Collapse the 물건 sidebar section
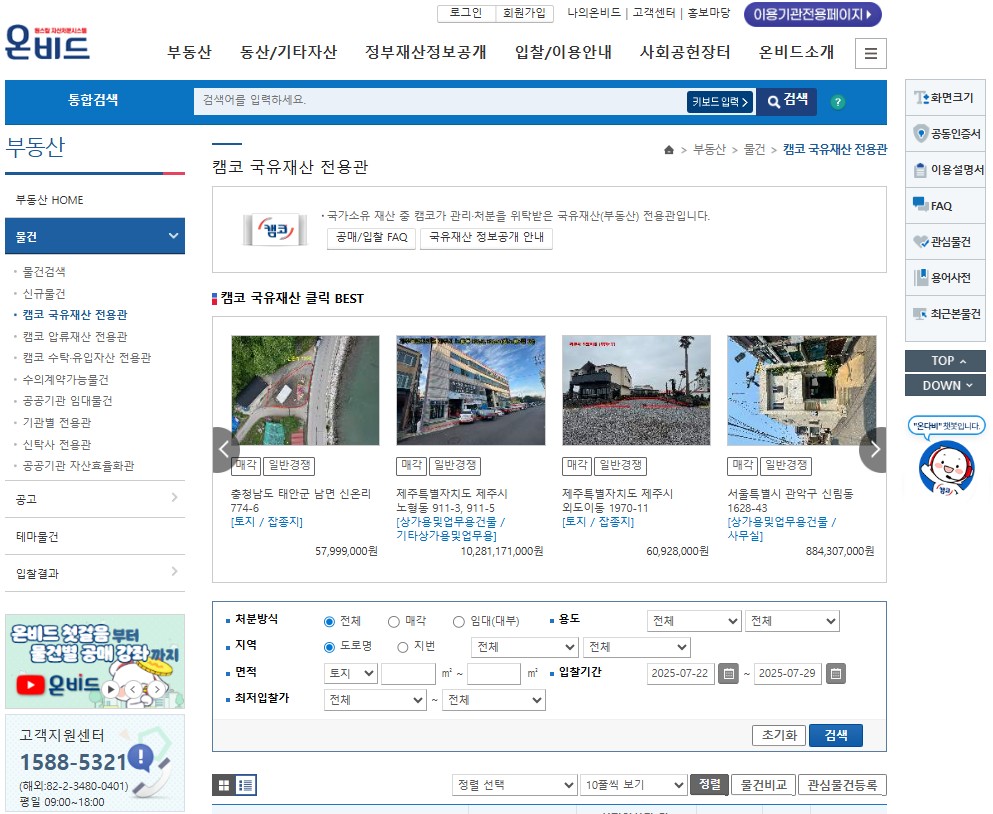The height and width of the screenshot is (814, 993). (95, 236)
